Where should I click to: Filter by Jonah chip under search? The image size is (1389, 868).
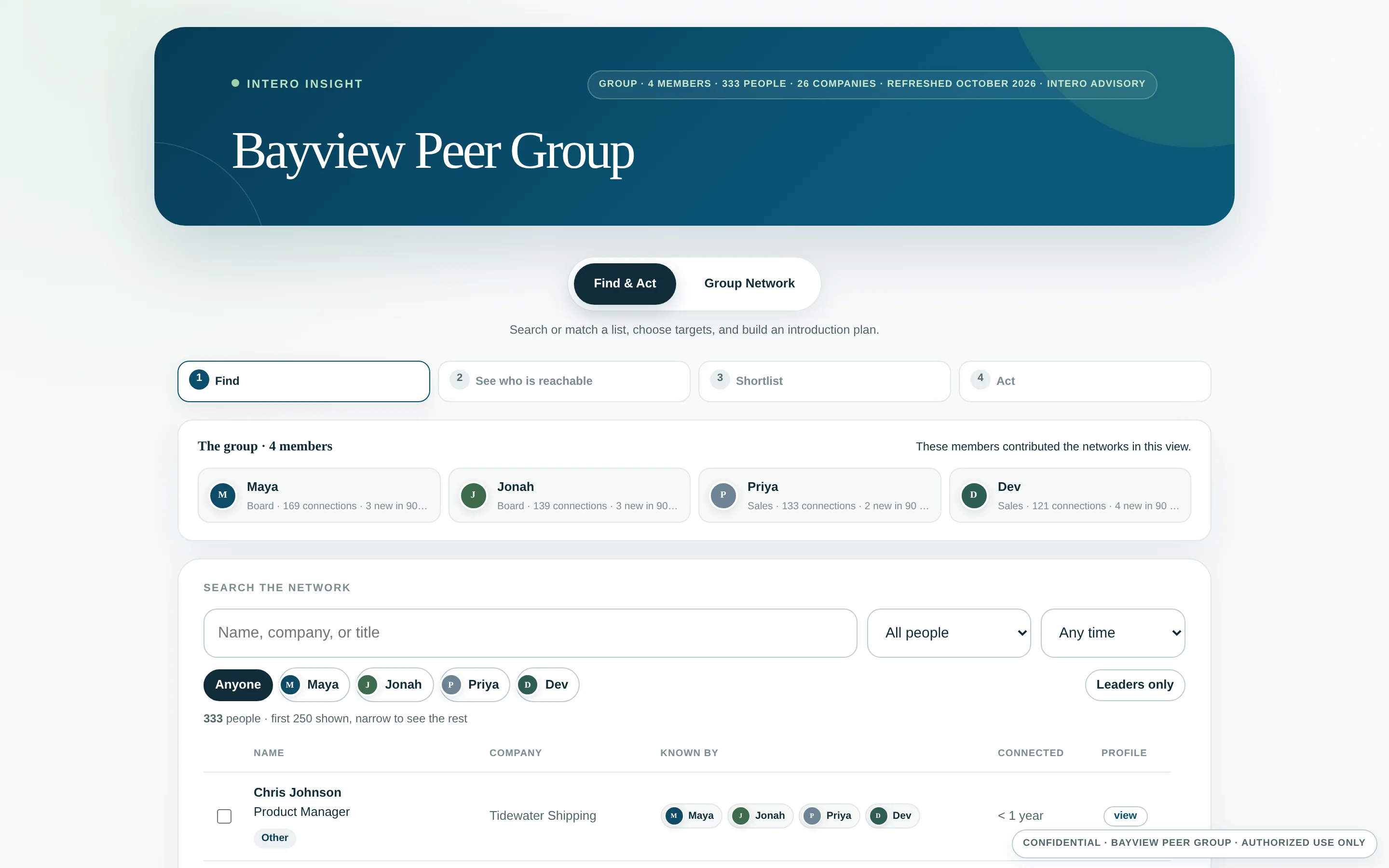click(395, 684)
